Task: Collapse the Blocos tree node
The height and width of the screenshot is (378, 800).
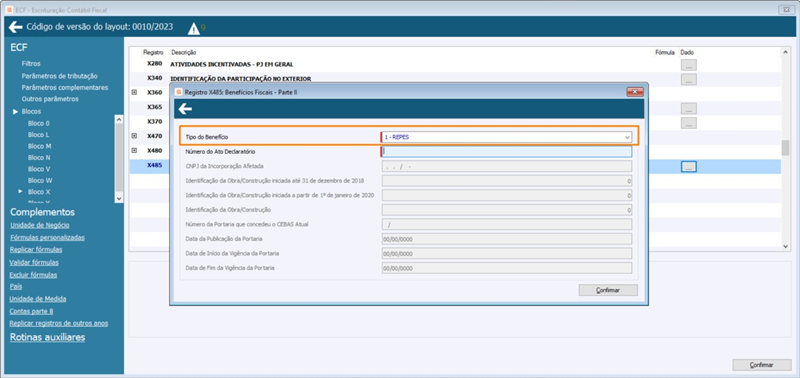Action: point(16,111)
